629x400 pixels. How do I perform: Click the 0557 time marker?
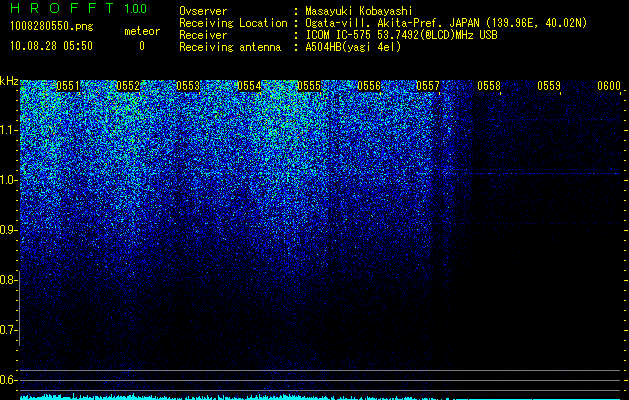click(428, 86)
